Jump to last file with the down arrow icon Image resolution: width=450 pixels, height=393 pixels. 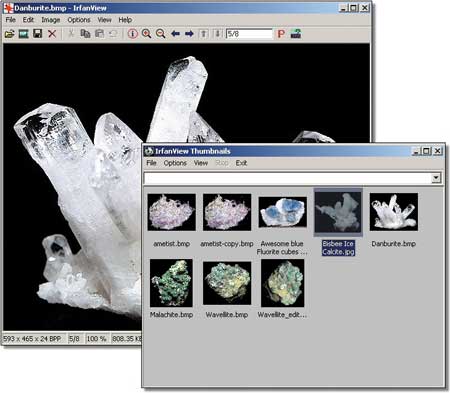pyautogui.click(x=218, y=34)
